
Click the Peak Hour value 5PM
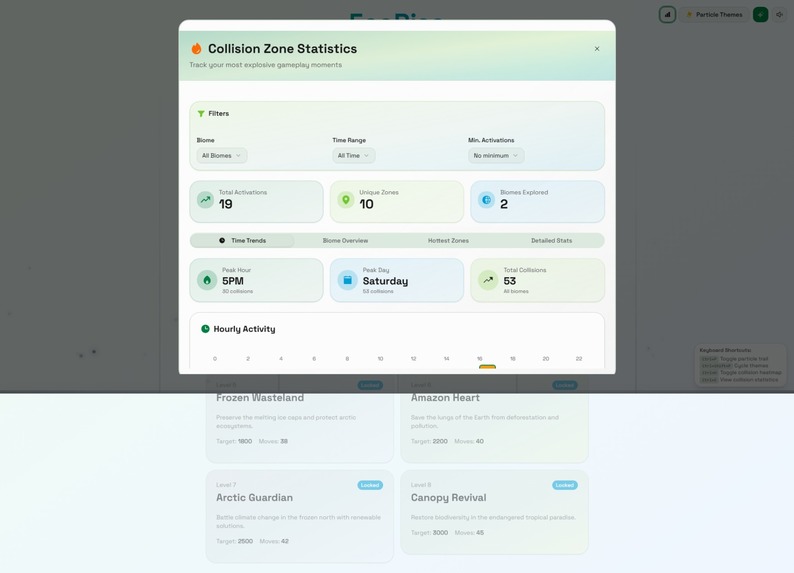(x=233, y=281)
